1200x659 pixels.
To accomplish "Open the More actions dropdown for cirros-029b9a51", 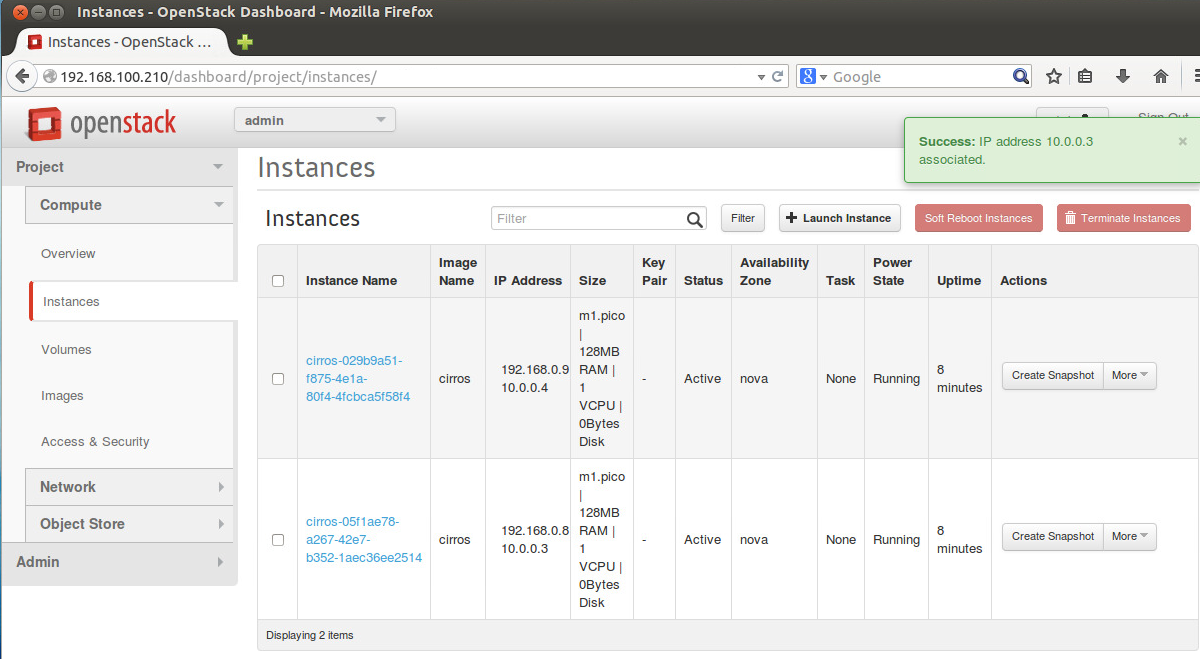I will coord(1129,375).
